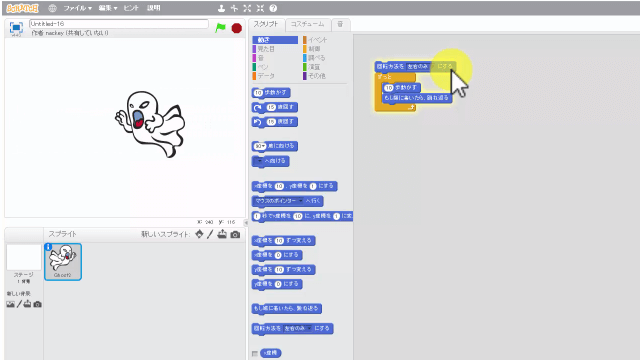Take new sprite photo with camera icon
This screenshot has width=640, height=360.
236,235
